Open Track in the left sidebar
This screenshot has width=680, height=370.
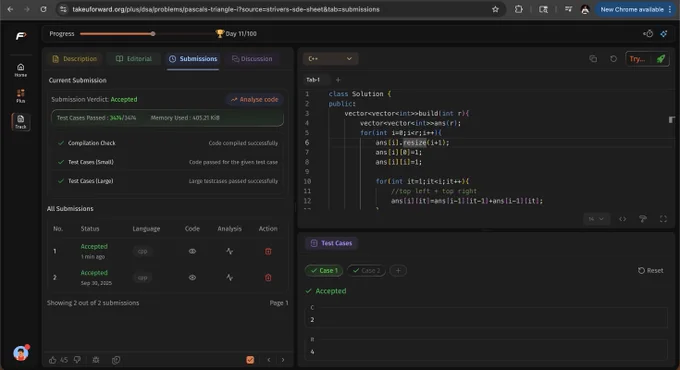coord(20,122)
